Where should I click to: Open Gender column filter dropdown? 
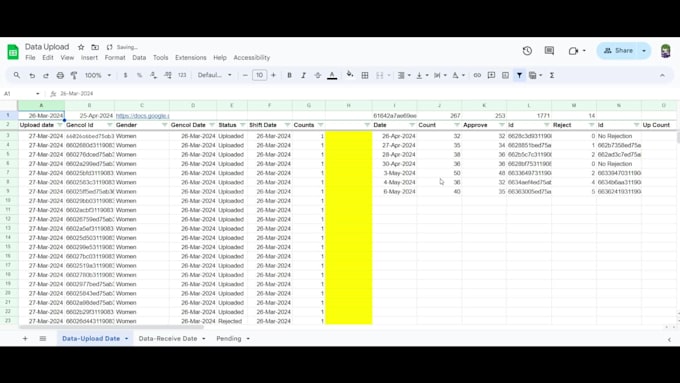[x=164, y=125]
